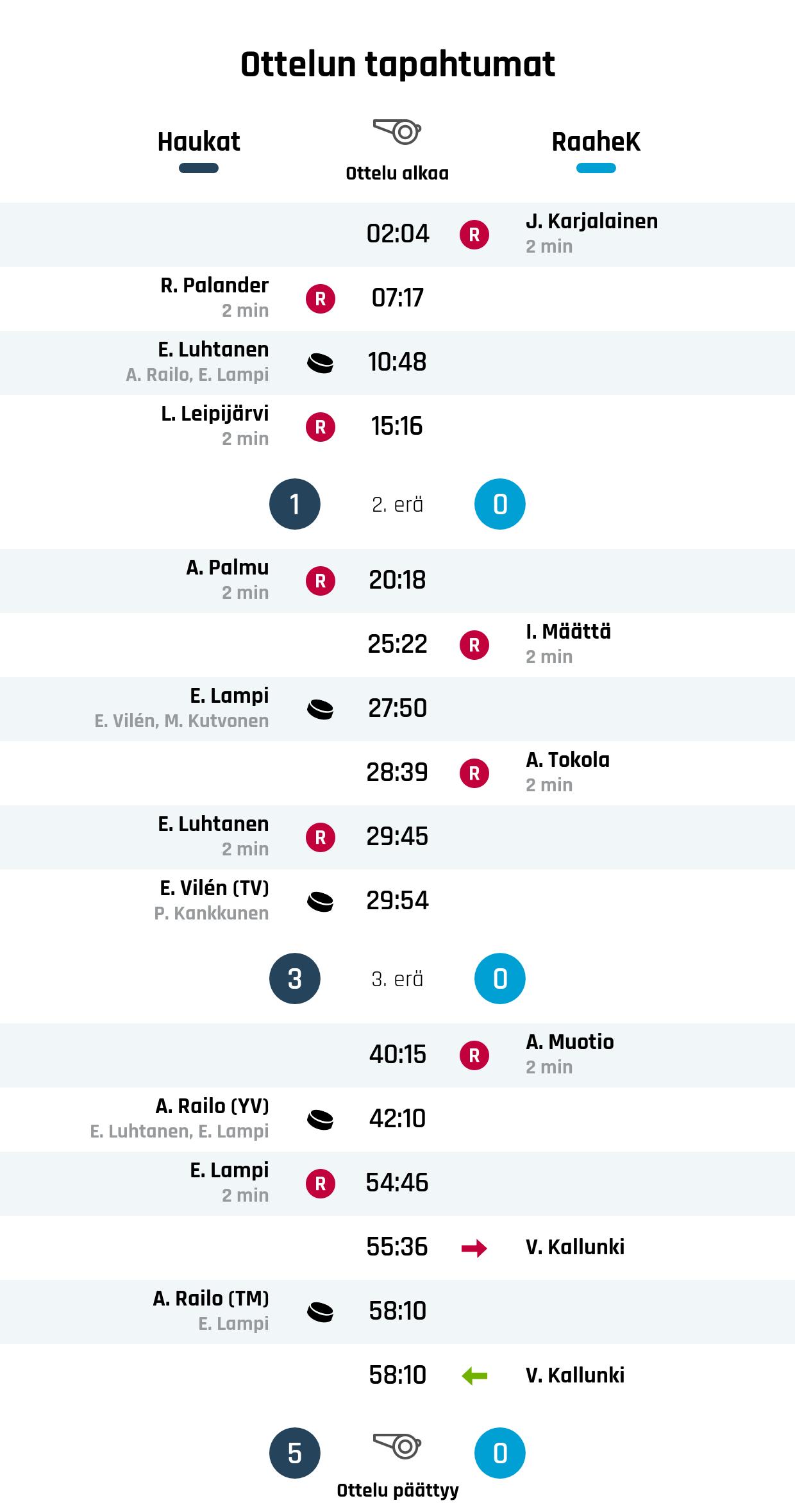Select the RaaheK team name
Image resolution: width=795 pixels, height=1512 pixels.
pyautogui.click(x=596, y=142)
